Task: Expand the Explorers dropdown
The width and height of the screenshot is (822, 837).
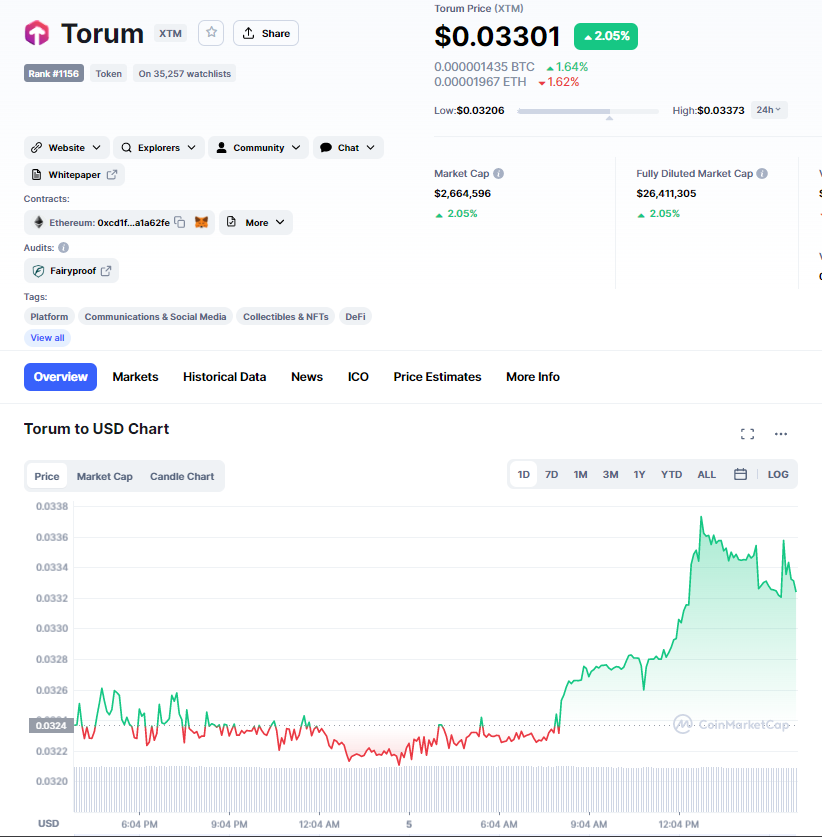Action: tap(159, 148)
